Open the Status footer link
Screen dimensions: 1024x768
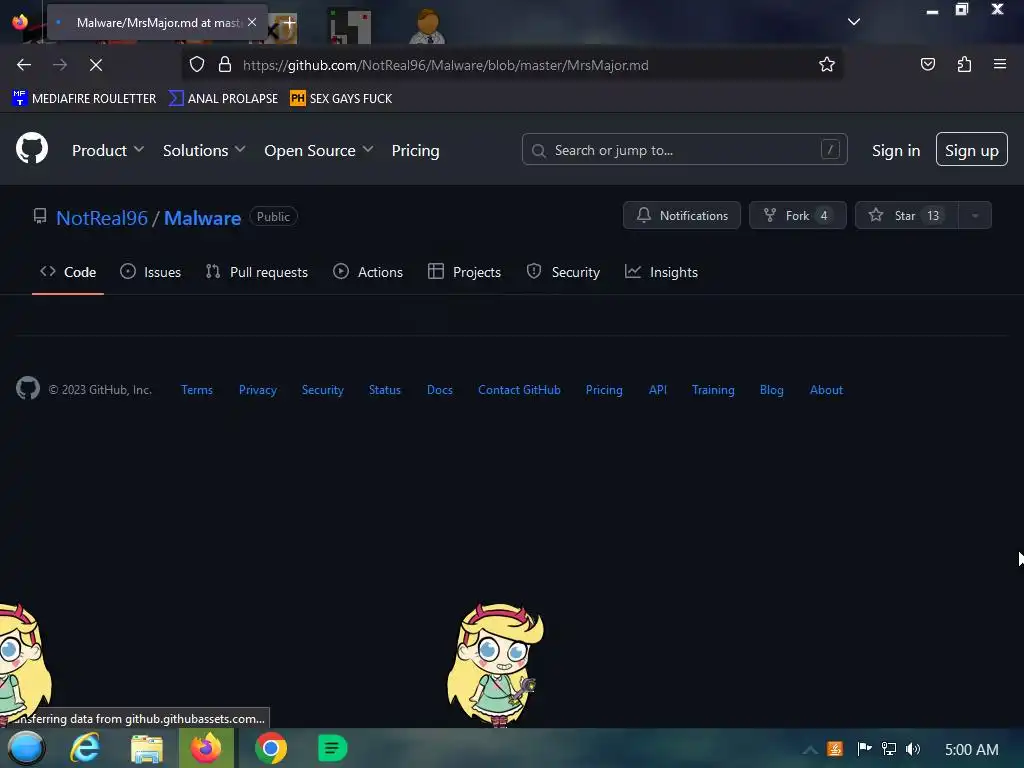tap(385, 390)
